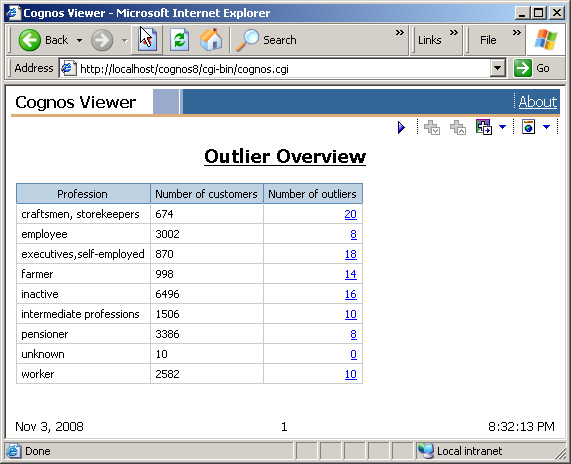The height and width of the screenshot is (464, 571).
Task: Open outliers link 18 for executives,self-employed
Action: [x=350, y=254]
